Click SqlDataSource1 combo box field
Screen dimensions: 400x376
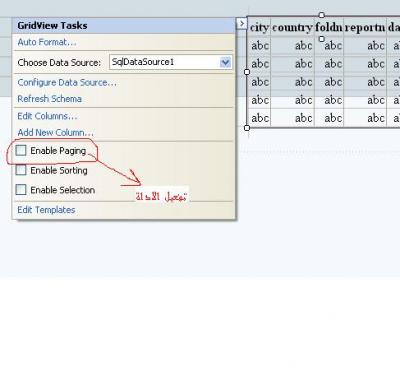click(x=171, y=62)
